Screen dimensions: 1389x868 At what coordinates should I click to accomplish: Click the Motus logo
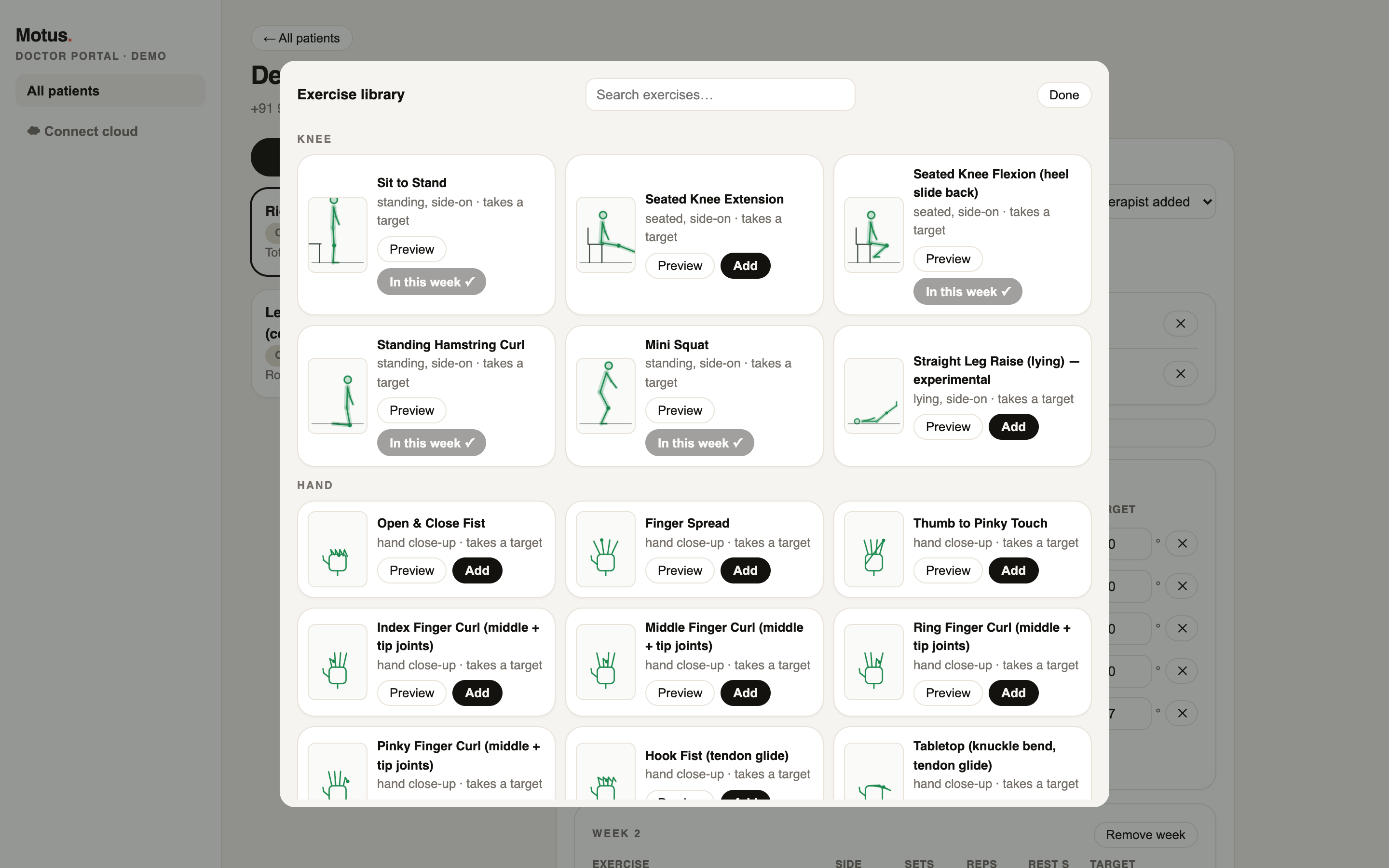click(43, 35)
